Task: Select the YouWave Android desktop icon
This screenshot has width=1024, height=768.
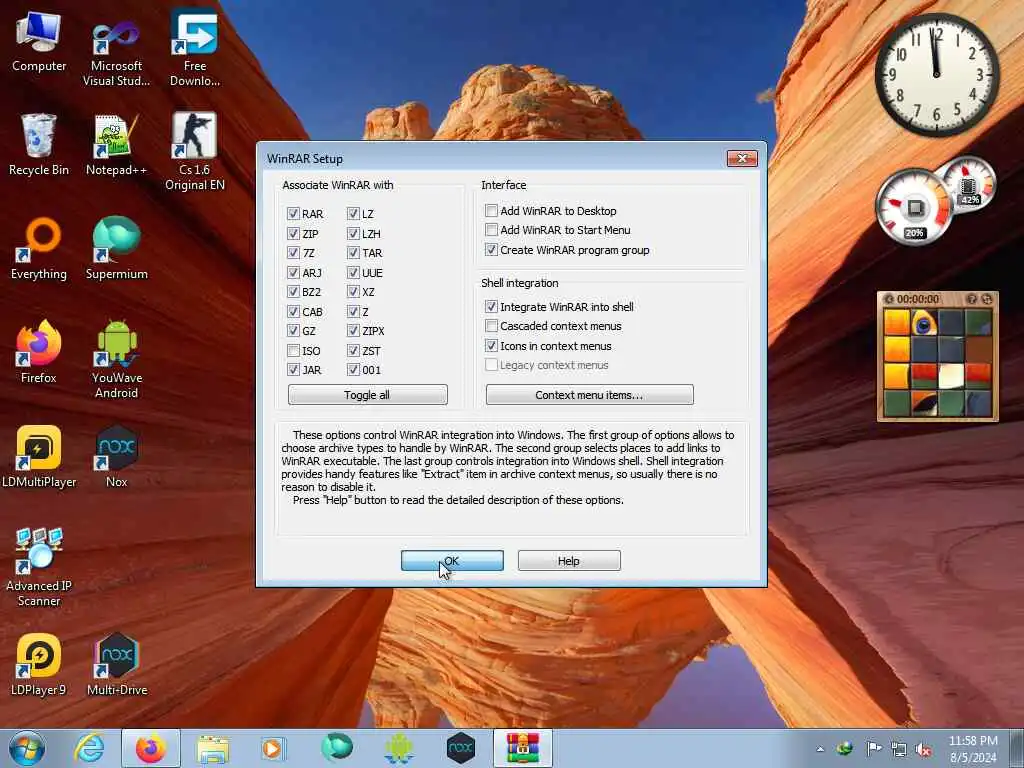Action: [x=117, y=359]
